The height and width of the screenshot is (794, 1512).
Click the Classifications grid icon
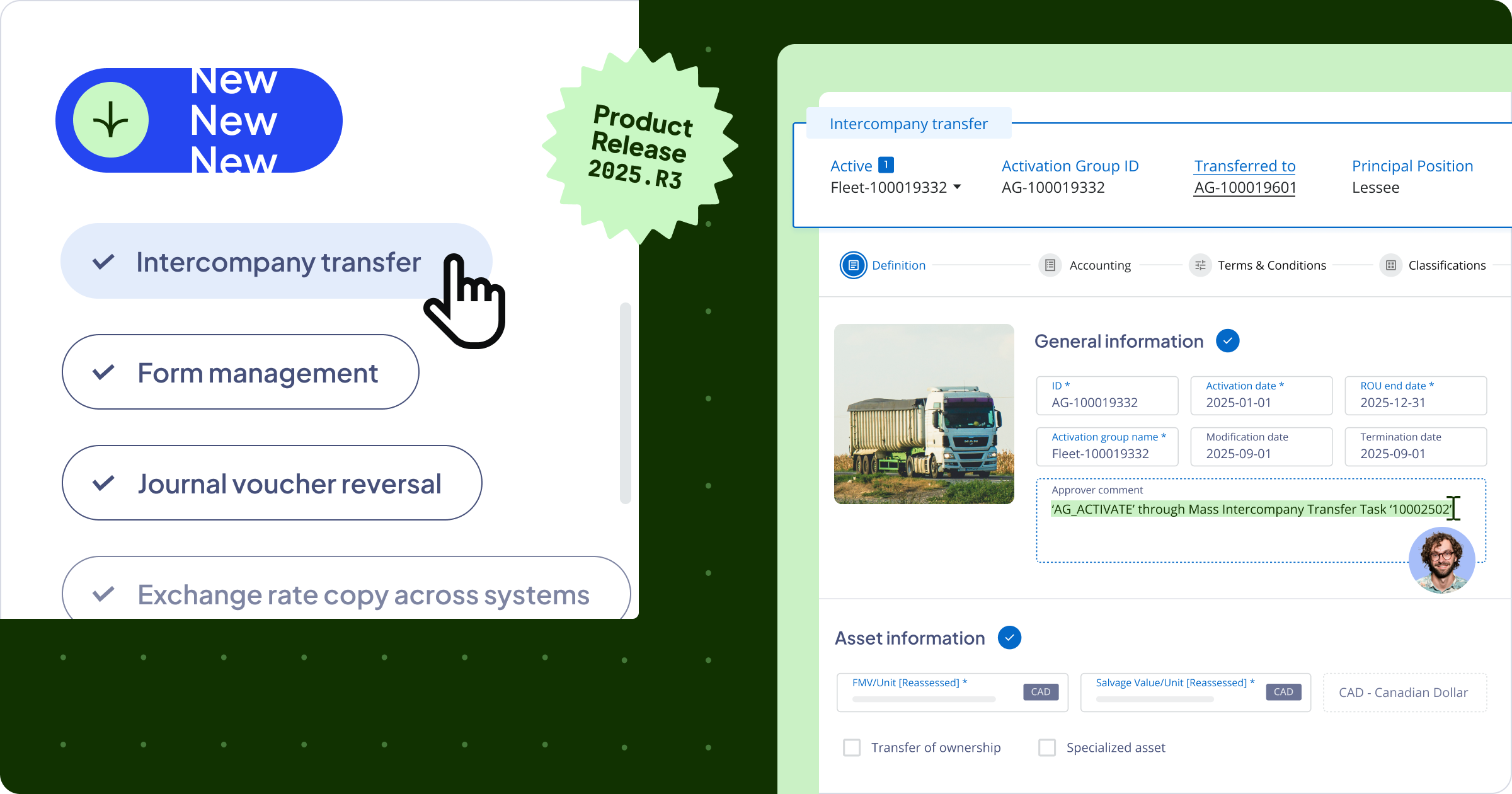click(x=1390, y=265)
